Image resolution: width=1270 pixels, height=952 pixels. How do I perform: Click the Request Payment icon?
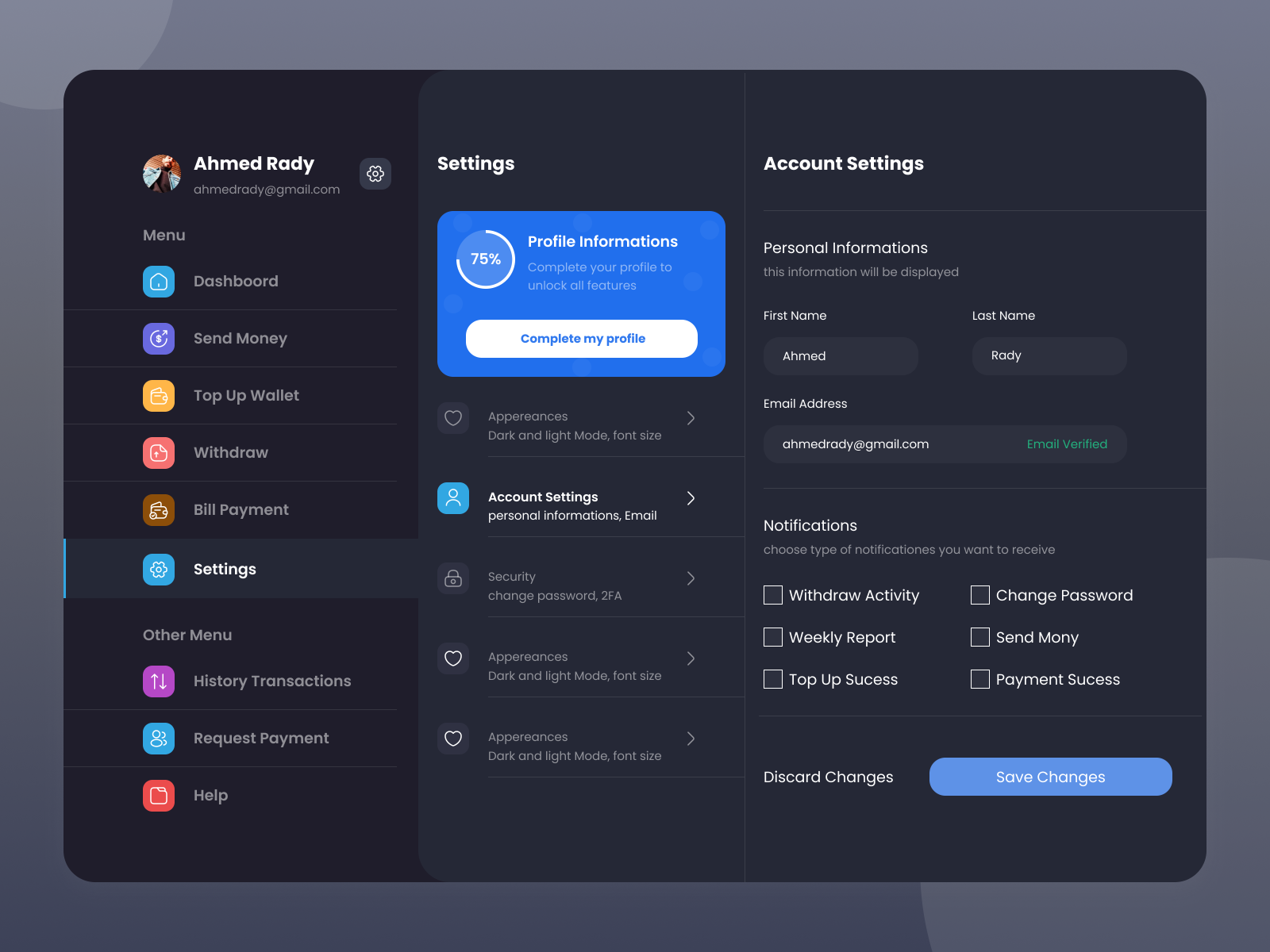(159, 738)
